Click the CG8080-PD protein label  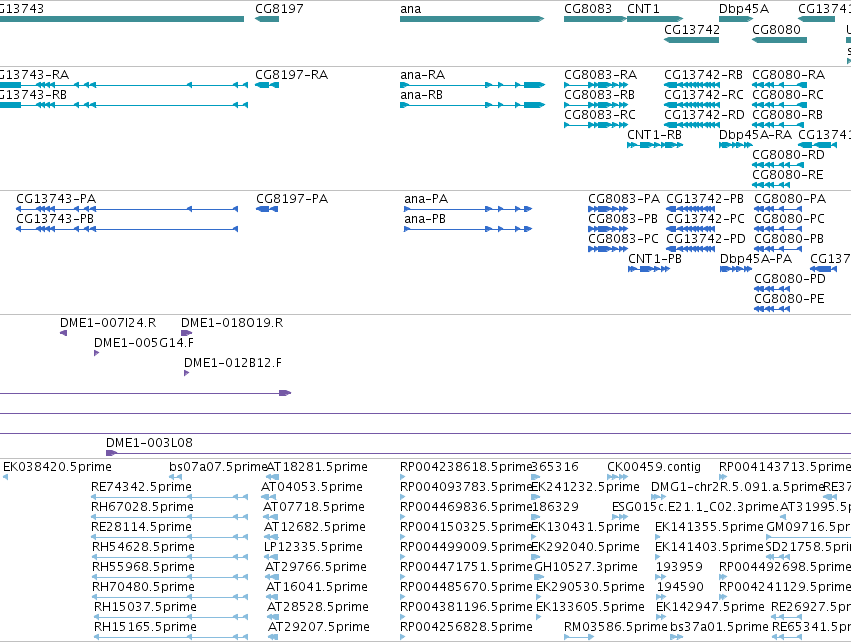click(790, 278)
